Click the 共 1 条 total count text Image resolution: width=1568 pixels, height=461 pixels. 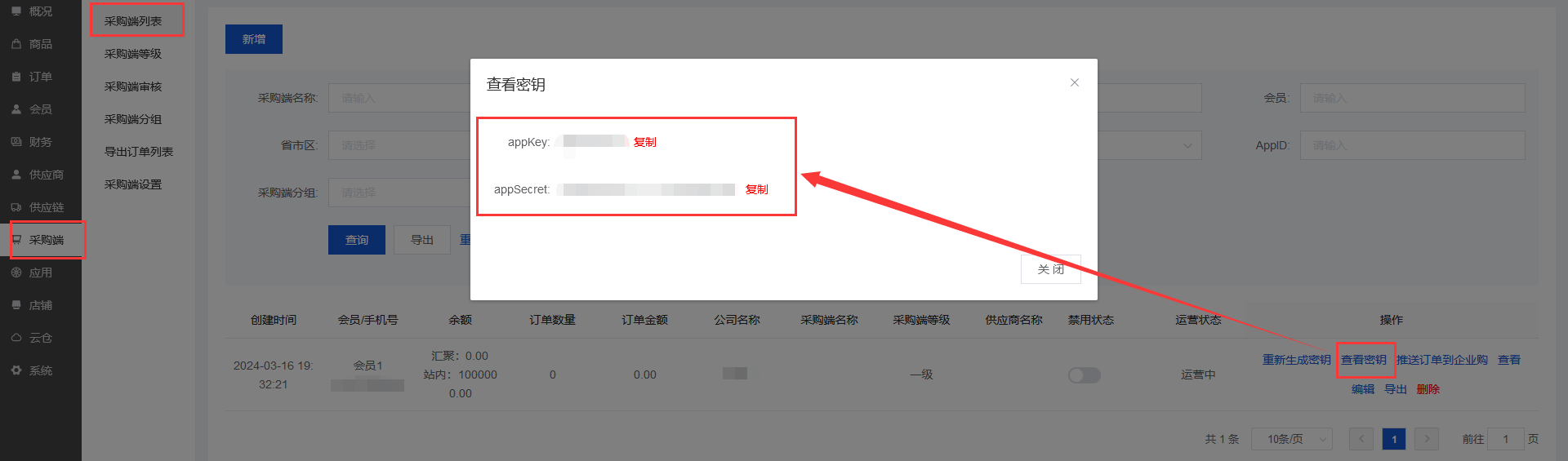1222,439
